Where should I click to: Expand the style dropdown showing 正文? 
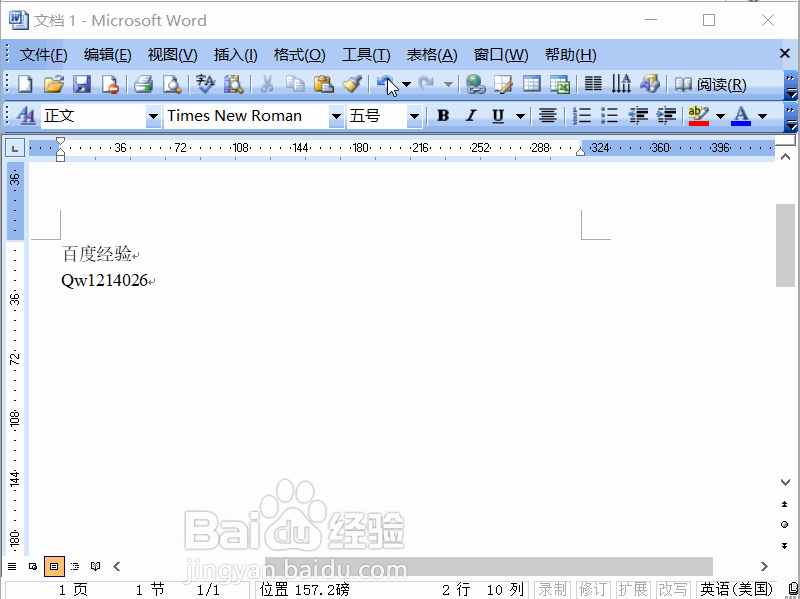tap(153, 116)
